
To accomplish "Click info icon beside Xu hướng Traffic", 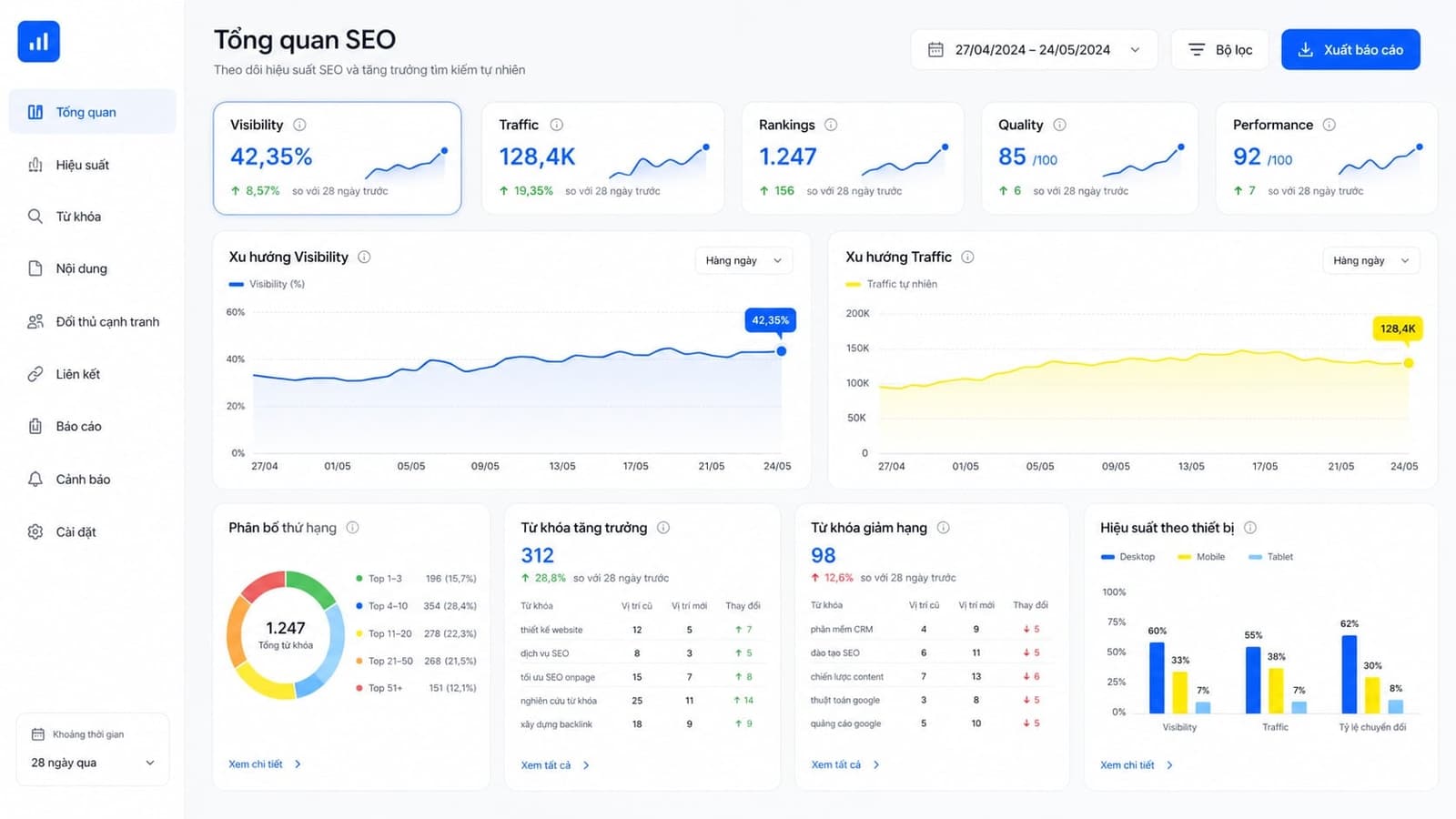I will [x=967, y=257].
